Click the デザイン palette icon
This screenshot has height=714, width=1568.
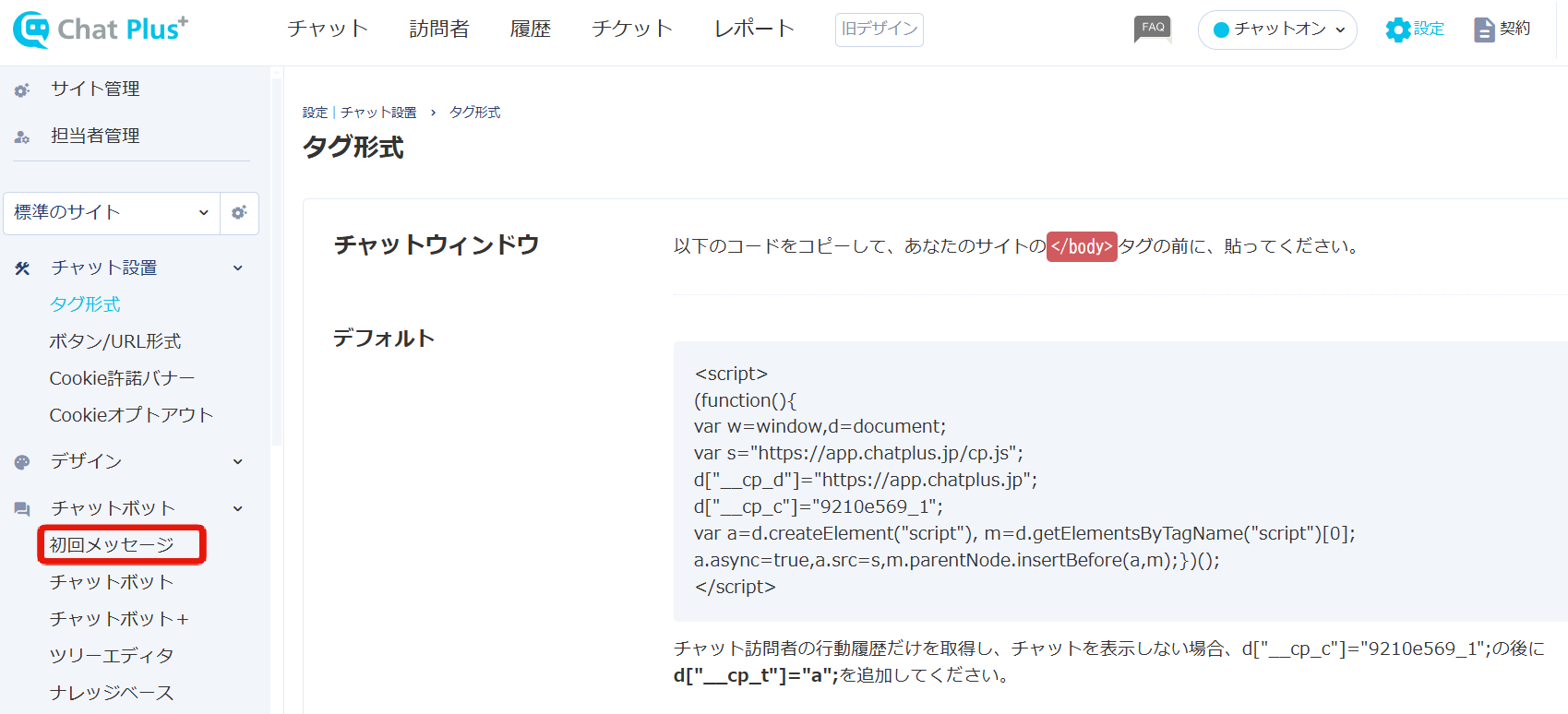(x=22, y=462)
